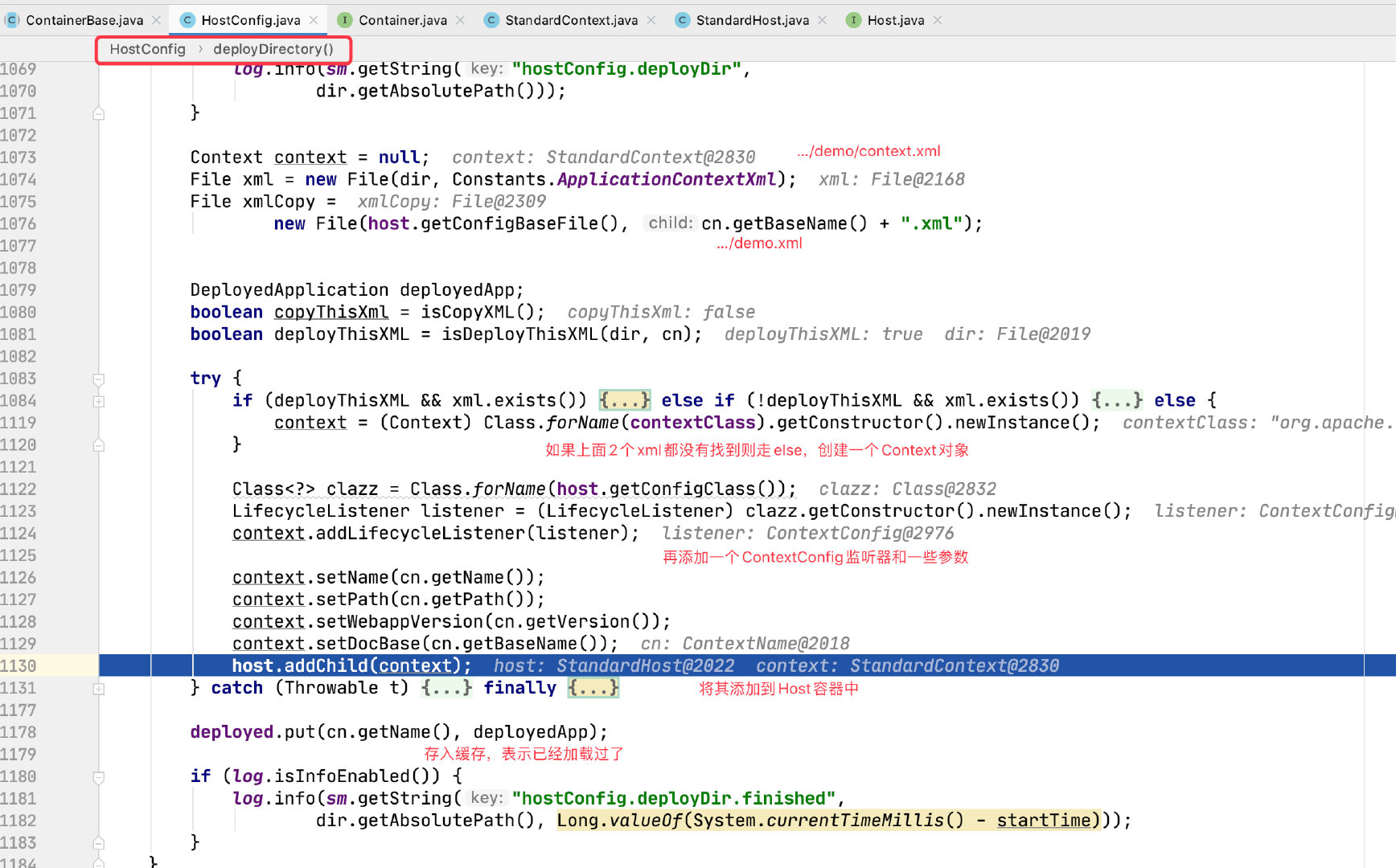Click the "hostConfig.deployDir" string literal
Screen dimensions: 1396x868
[626, 69]
